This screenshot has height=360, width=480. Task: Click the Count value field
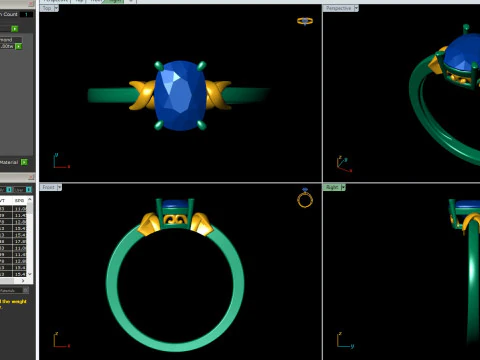(x=26, y=14)
